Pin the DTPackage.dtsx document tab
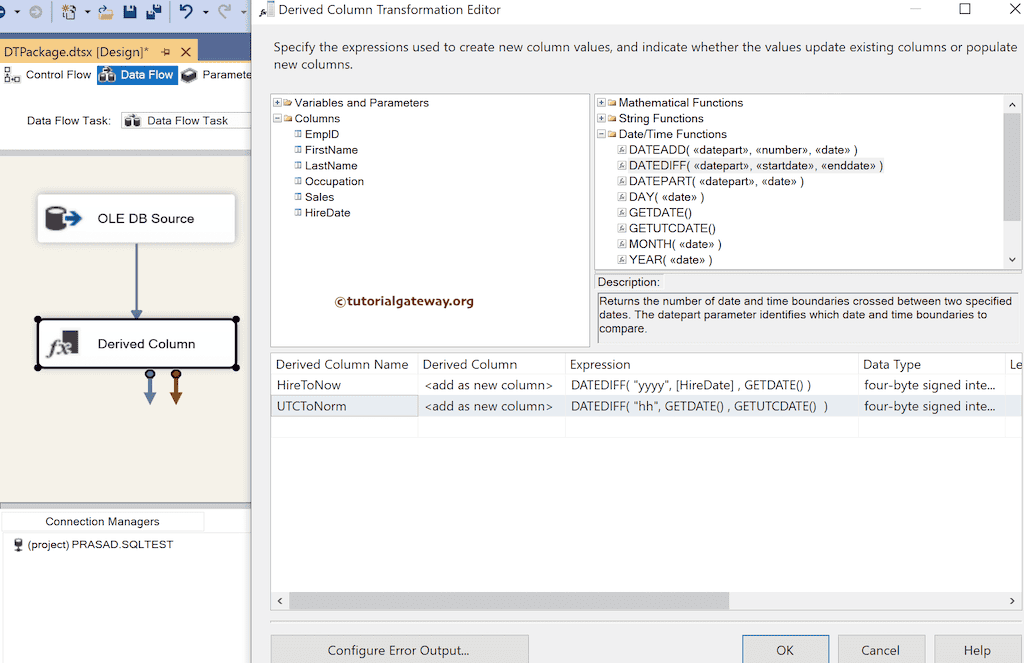 tap(163, 50)
